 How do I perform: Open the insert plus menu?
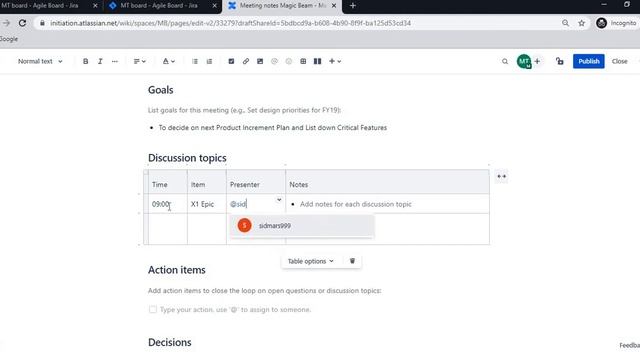click(335, 61)
